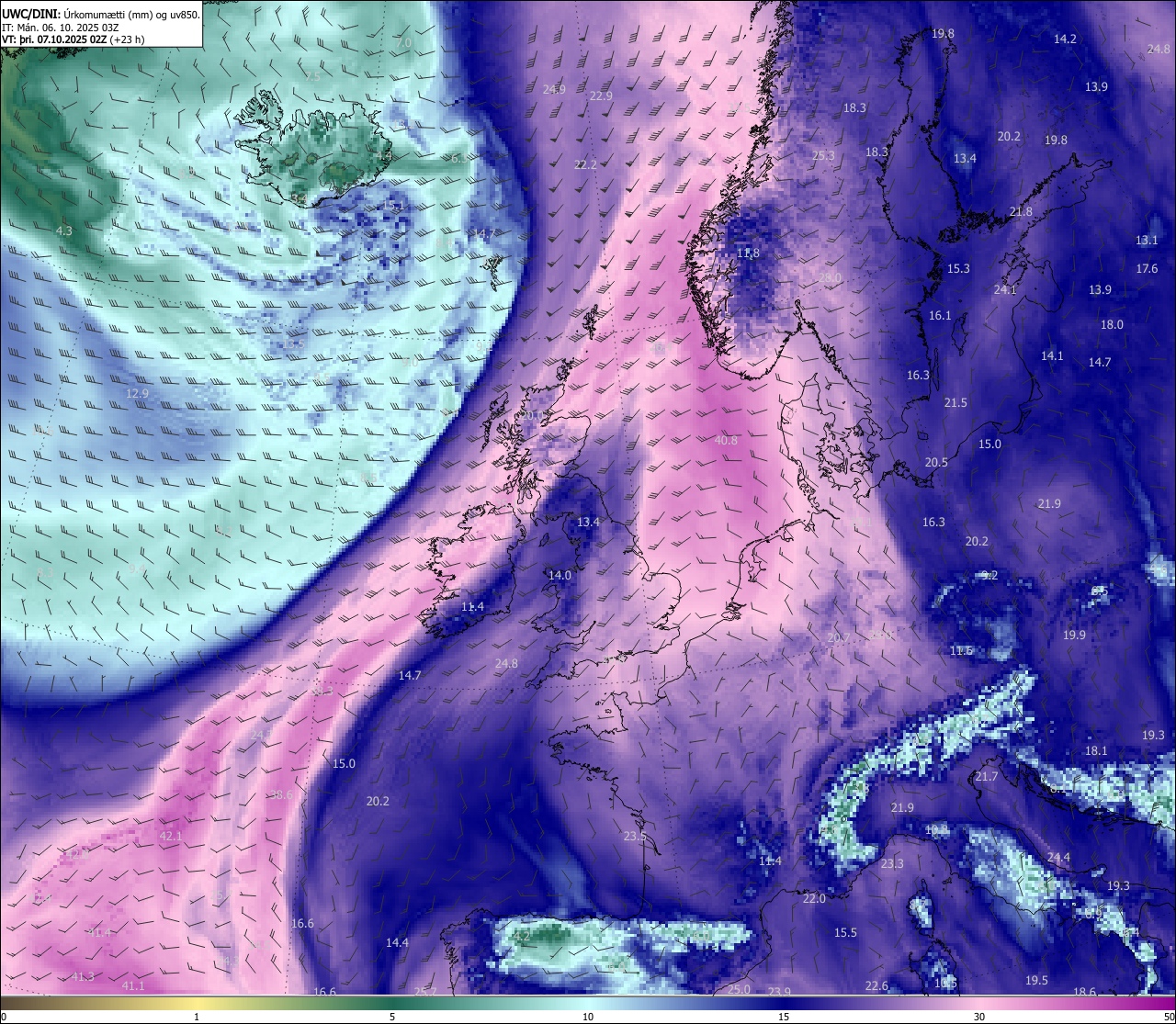Click the 21.5 value on the map
This screenshot has height=1024, width=1176.
point(955,402)
